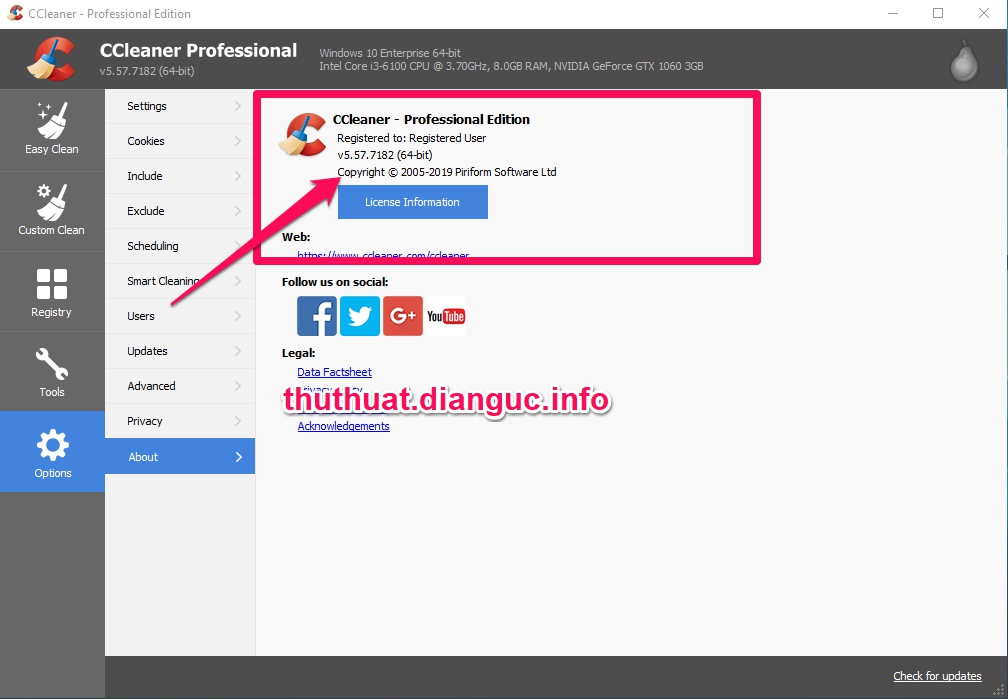Click the "Legal:" heading

(x=298, y=353)
